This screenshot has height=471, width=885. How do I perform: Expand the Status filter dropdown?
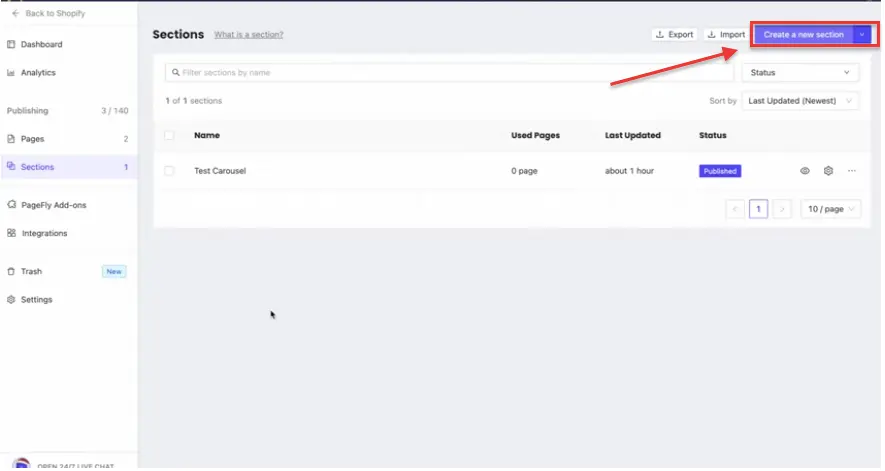pos(800,73)
